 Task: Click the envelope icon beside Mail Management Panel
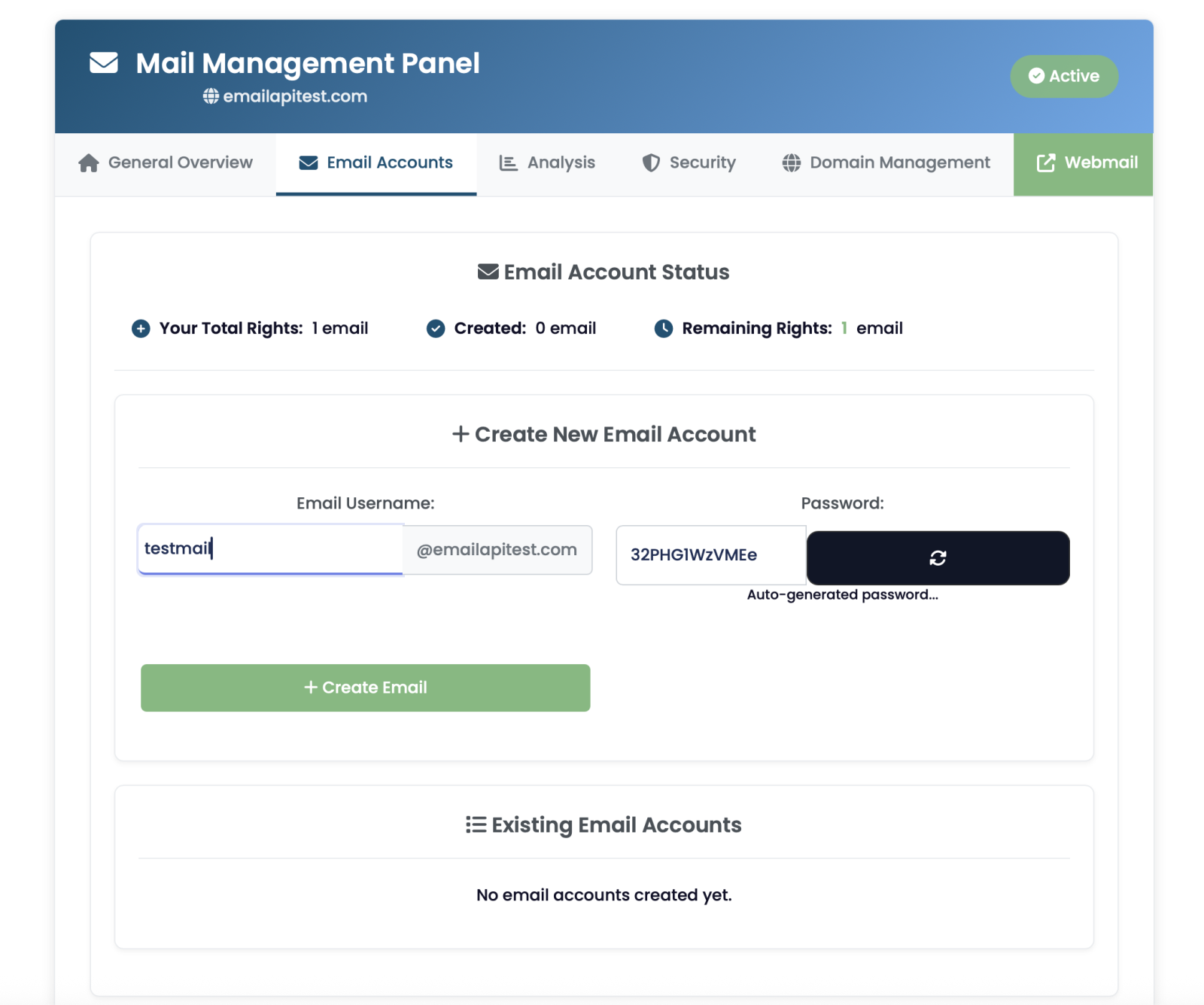tap(104, 63)
